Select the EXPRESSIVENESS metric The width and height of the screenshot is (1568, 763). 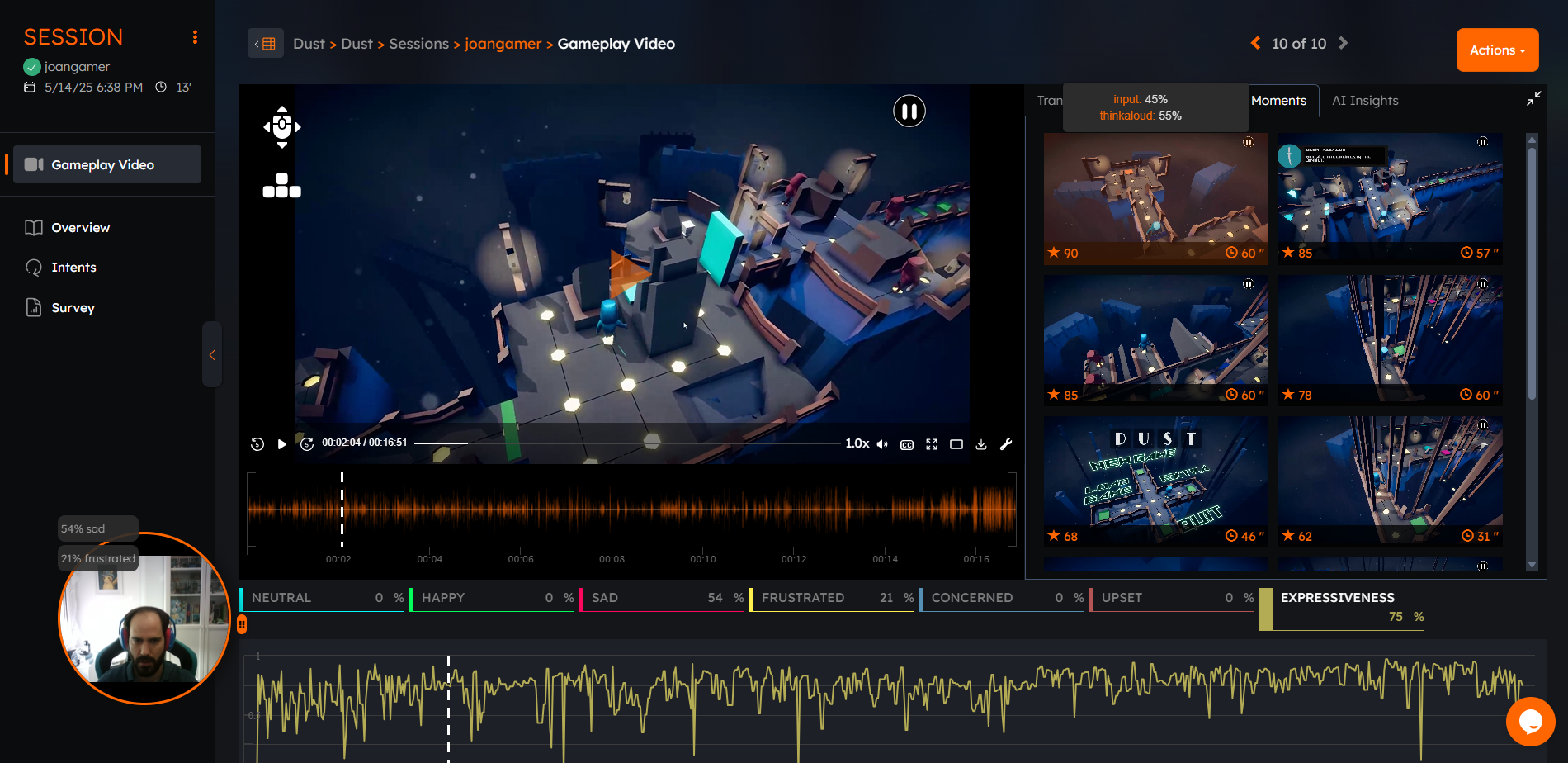[1343, 609]
